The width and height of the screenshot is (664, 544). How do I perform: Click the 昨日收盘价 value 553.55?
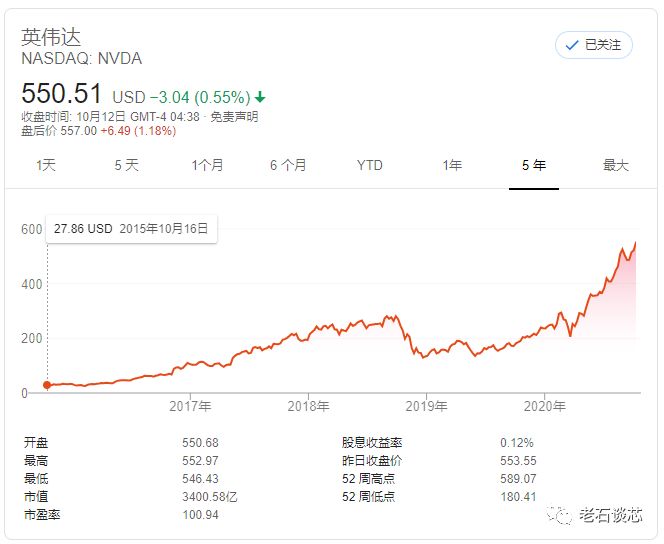pyautogui.click(x=518, y=461)
